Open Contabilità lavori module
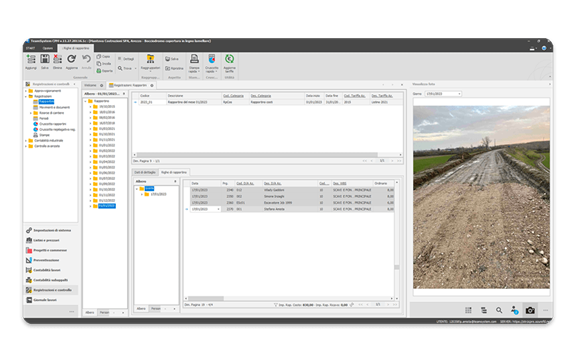 coord(50,270)
